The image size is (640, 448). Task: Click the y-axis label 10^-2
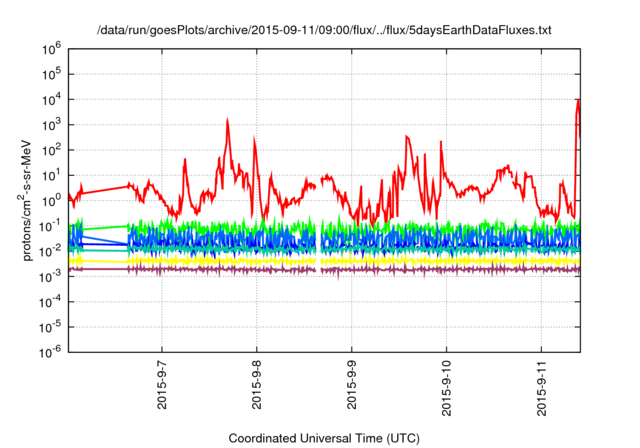[x=50, y=252]
